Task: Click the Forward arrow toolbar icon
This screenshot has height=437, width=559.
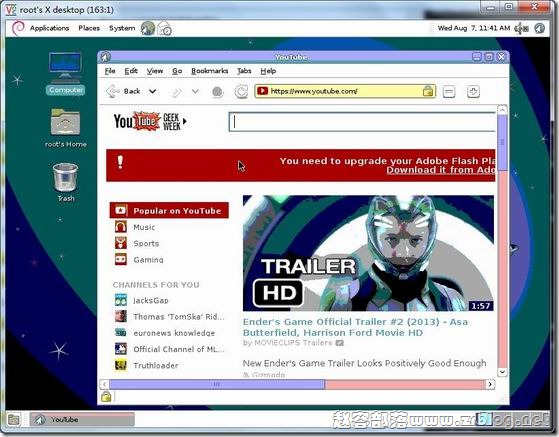Action: (176, 92)
